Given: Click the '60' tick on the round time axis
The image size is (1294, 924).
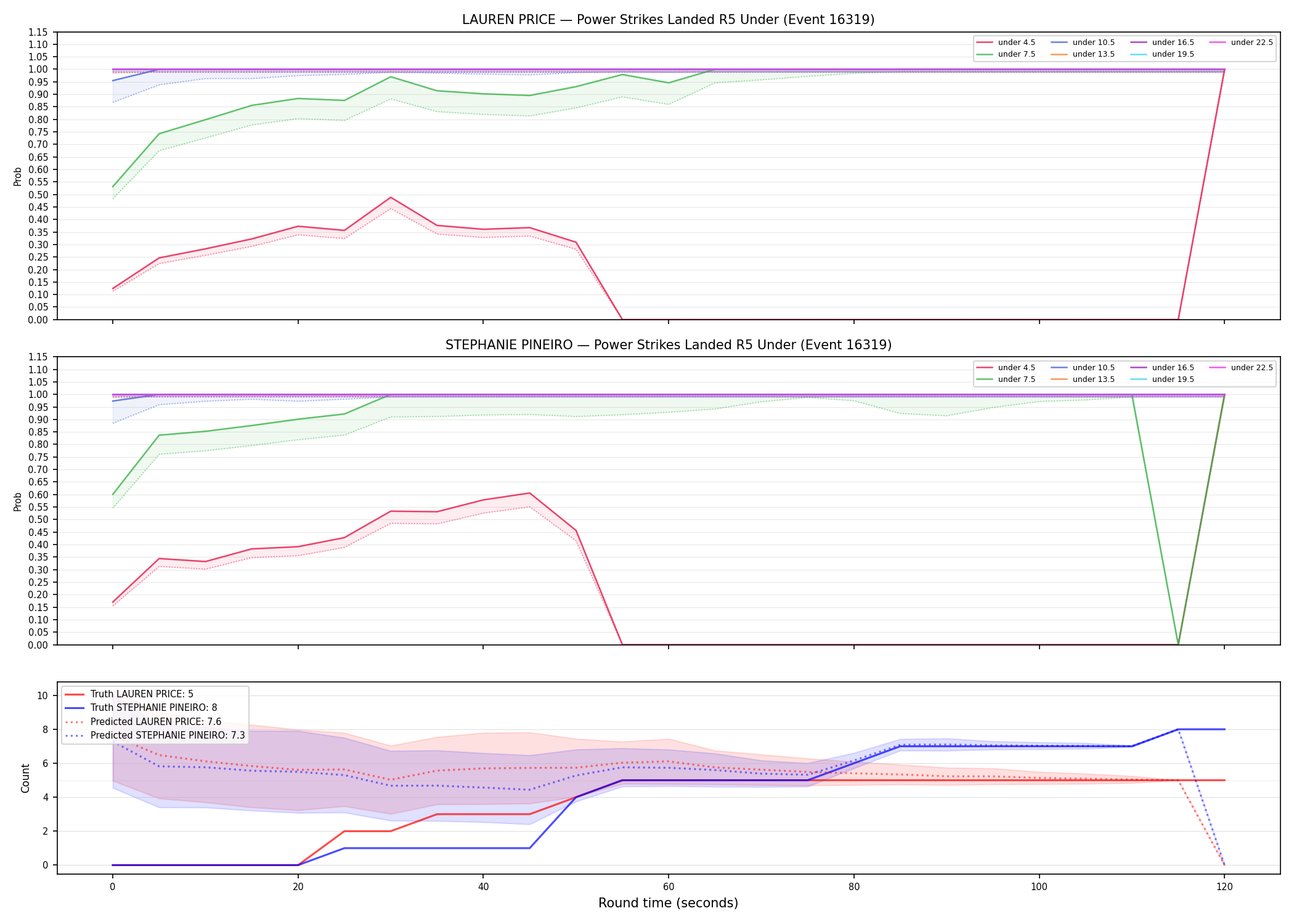Looking at the screenshot, I should (668, 887).
